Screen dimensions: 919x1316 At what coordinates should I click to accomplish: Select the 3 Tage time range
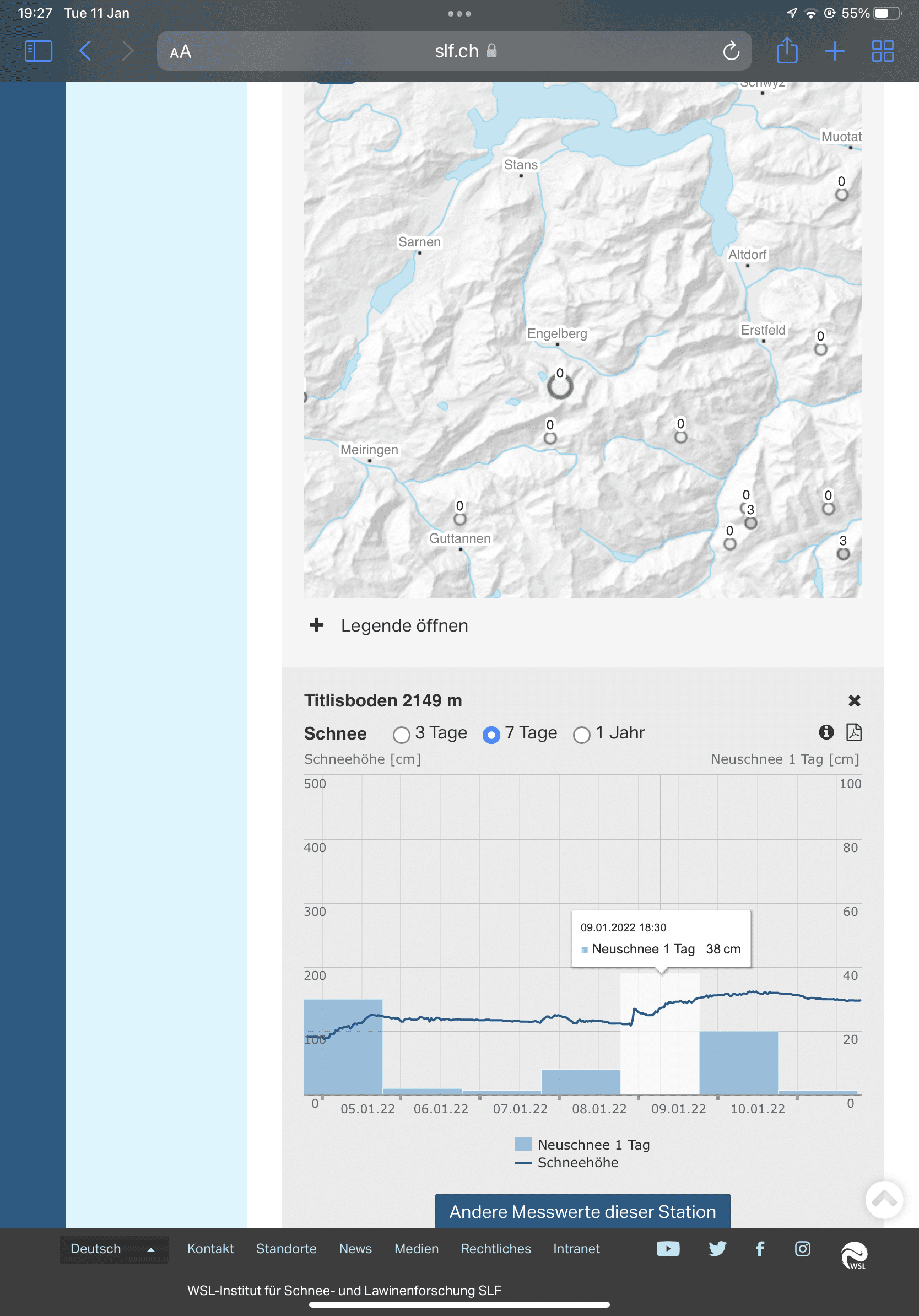click(401, 734)
